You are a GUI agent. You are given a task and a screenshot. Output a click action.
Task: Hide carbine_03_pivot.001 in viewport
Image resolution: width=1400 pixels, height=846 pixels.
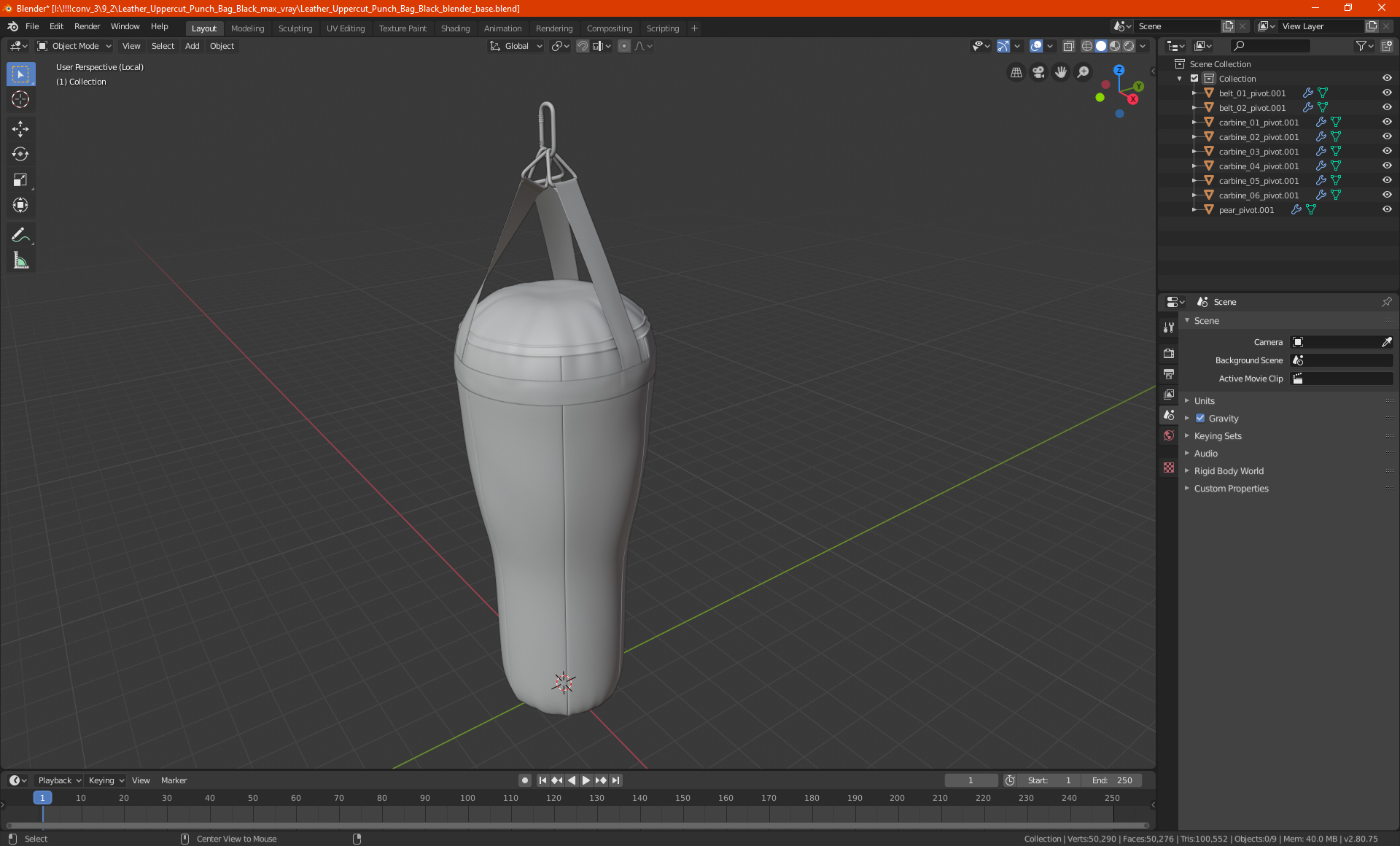coord(1387,152)
